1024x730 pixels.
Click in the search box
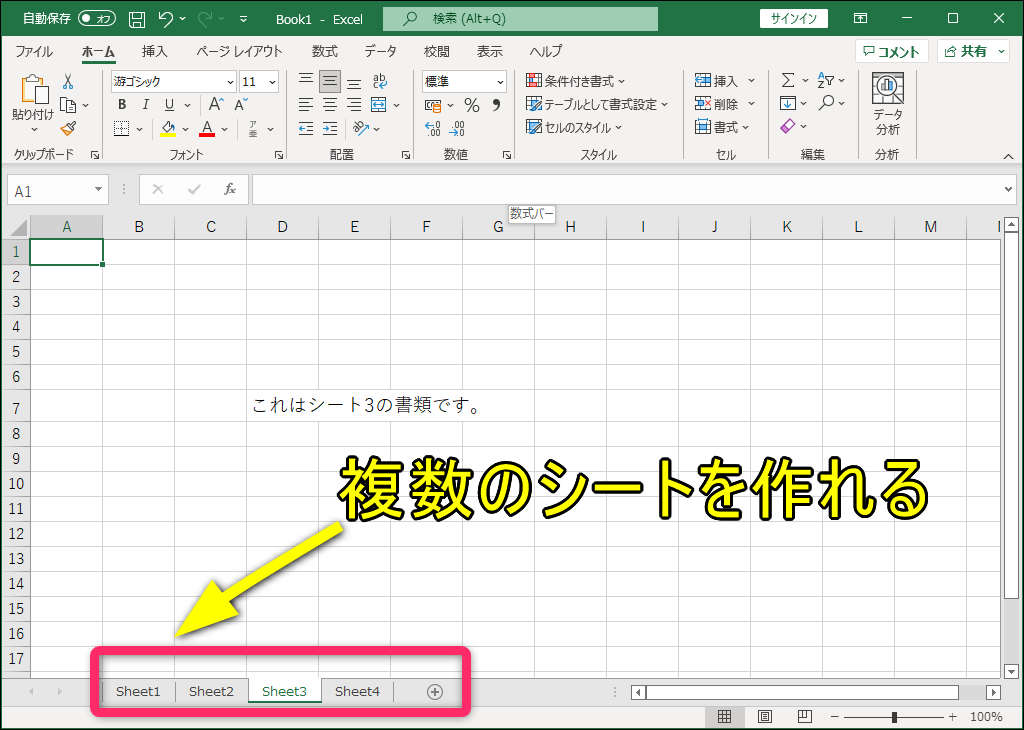point(520,19)
